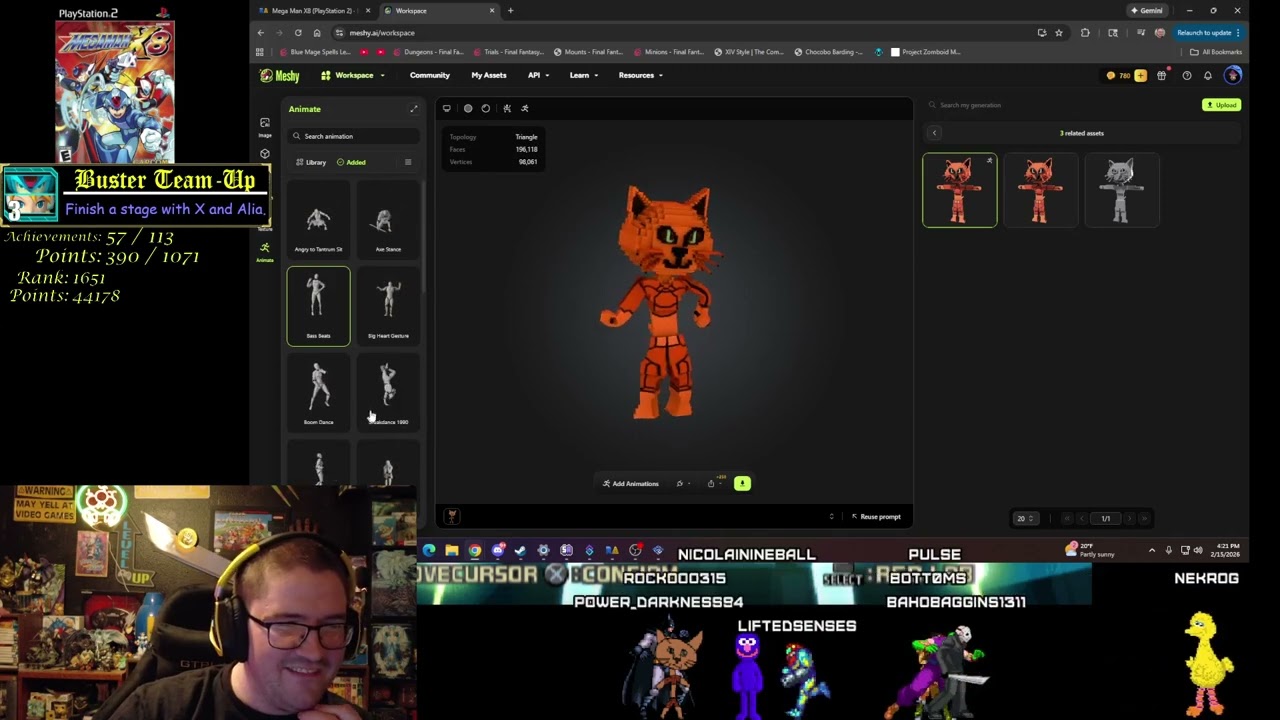Open Chrome from the taskbar
The image size is (1280, 720).
[474, 550]
